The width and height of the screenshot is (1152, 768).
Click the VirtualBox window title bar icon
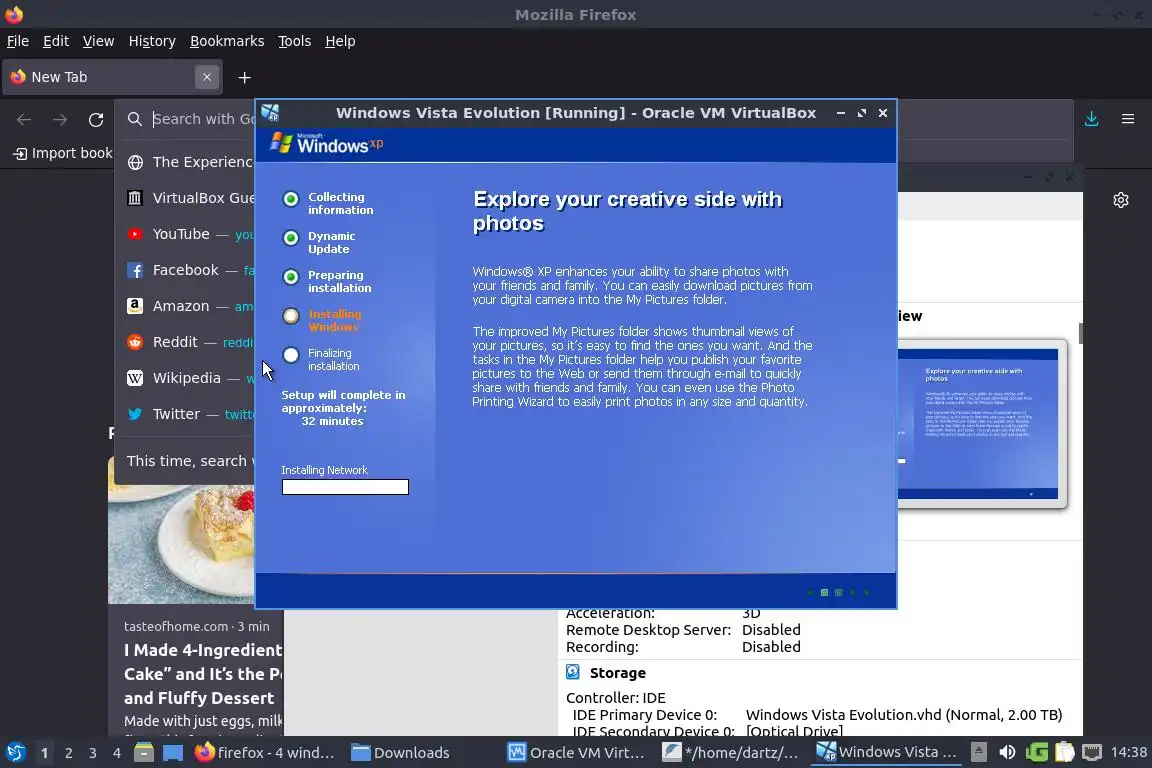tap(270, 113)
